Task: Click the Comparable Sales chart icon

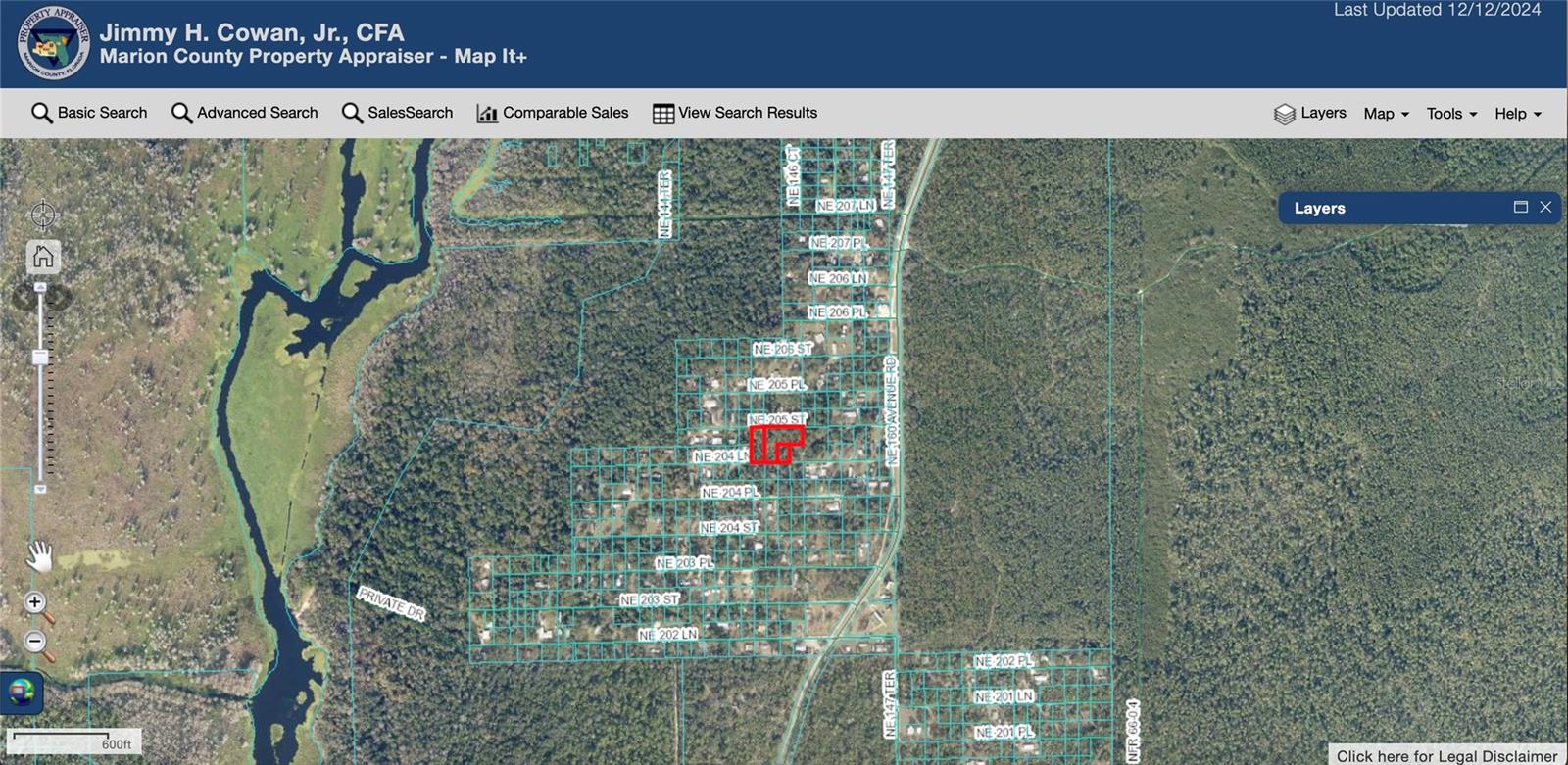Action: click(487, 114)
